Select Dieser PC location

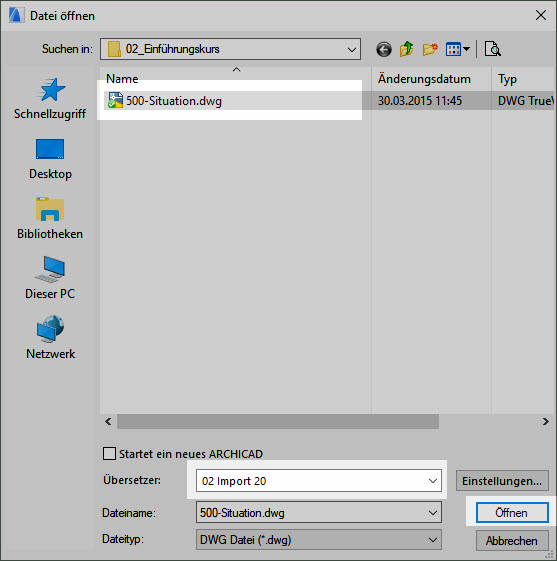(x=50, y=278)
